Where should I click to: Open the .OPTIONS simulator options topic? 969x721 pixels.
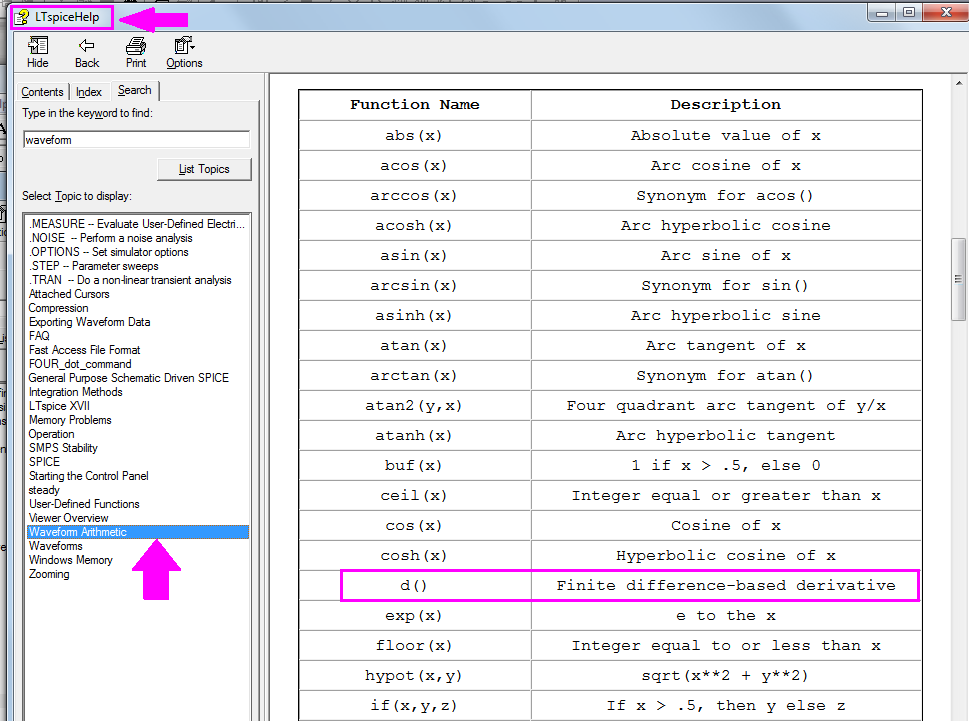click(x=109, y=252)
